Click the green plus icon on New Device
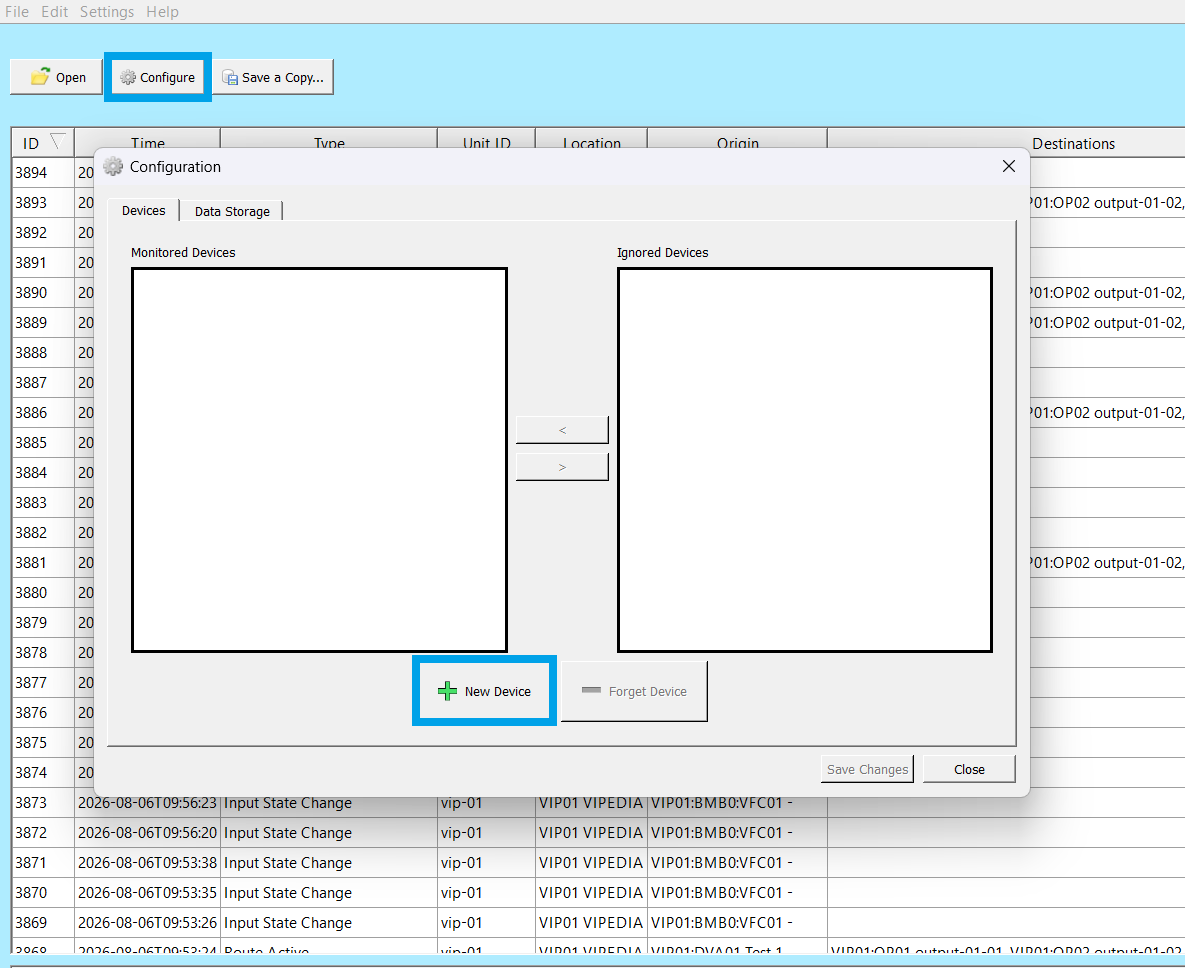Screen dimensions: 1185x968 click(x=447, y=691)
